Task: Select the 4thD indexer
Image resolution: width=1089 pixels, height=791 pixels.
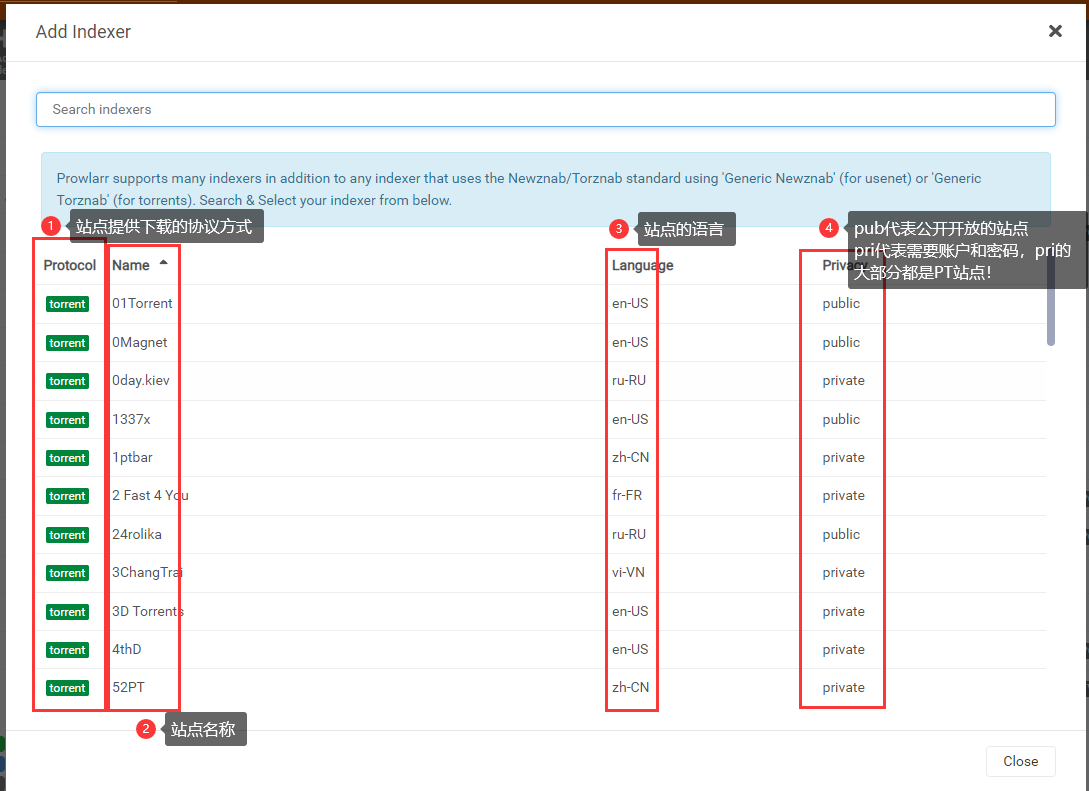Action: pos(127,649)
